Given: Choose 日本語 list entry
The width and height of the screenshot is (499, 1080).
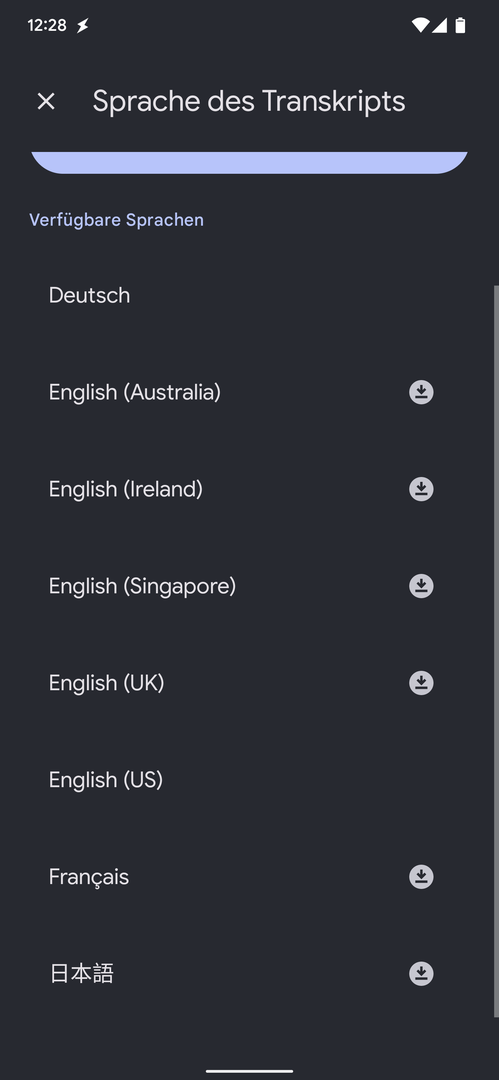Looking at the screenshot, I should click(x=250, y=974).
